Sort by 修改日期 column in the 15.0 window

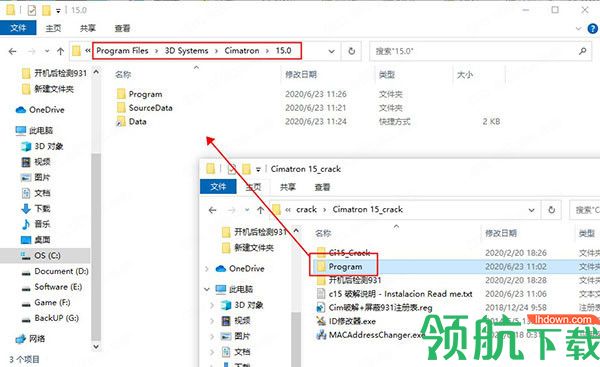click(x=301, y=75)
